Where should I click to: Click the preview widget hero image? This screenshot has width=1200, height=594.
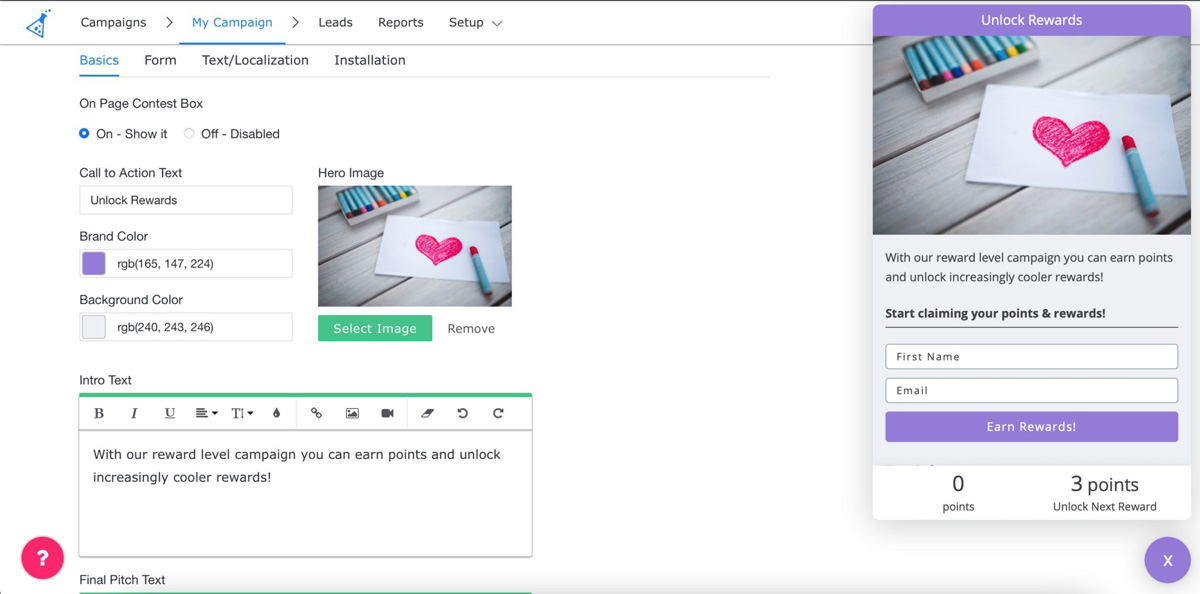pyautogui.click(x=1031, y=135)
